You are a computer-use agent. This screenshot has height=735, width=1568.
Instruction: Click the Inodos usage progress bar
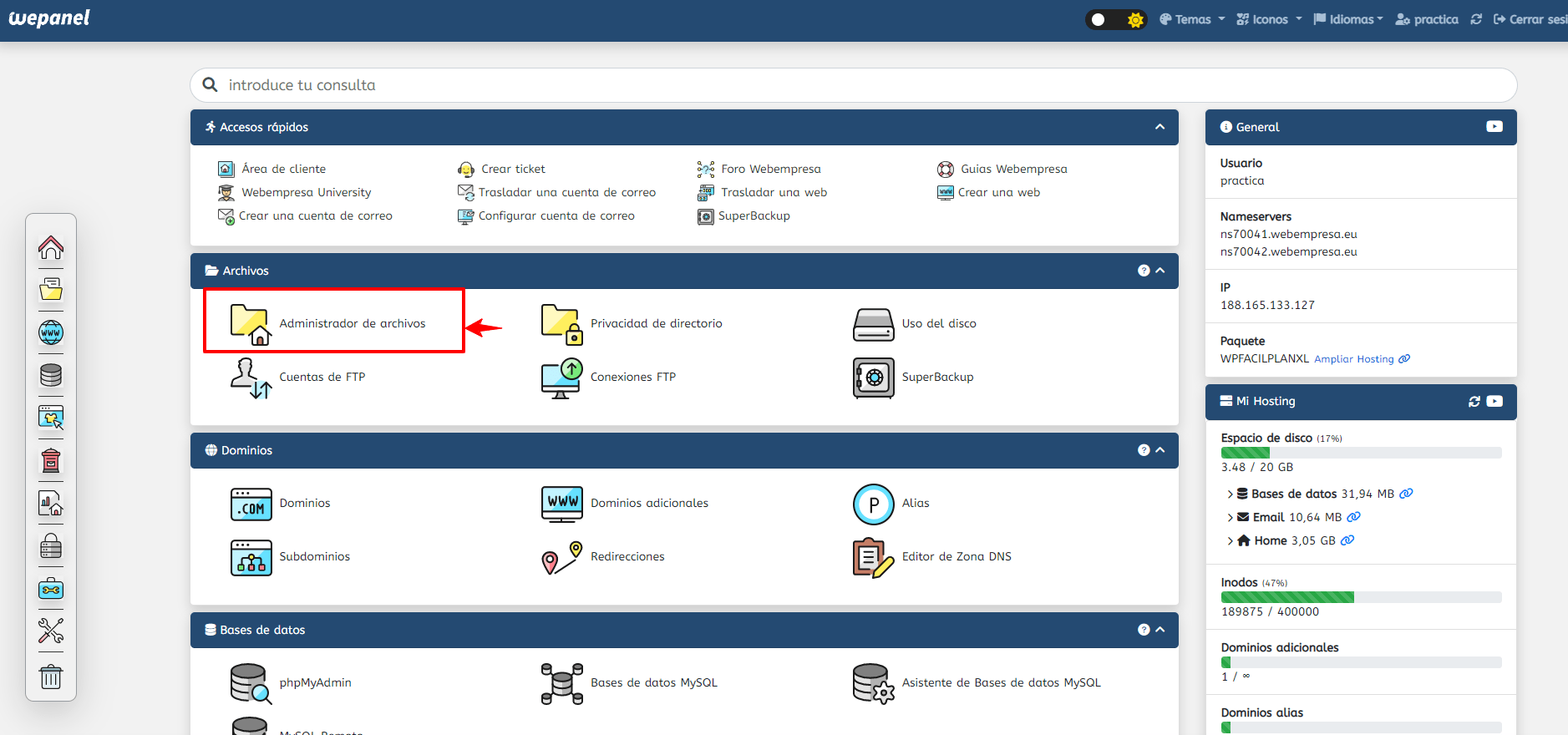(1361, 597)
